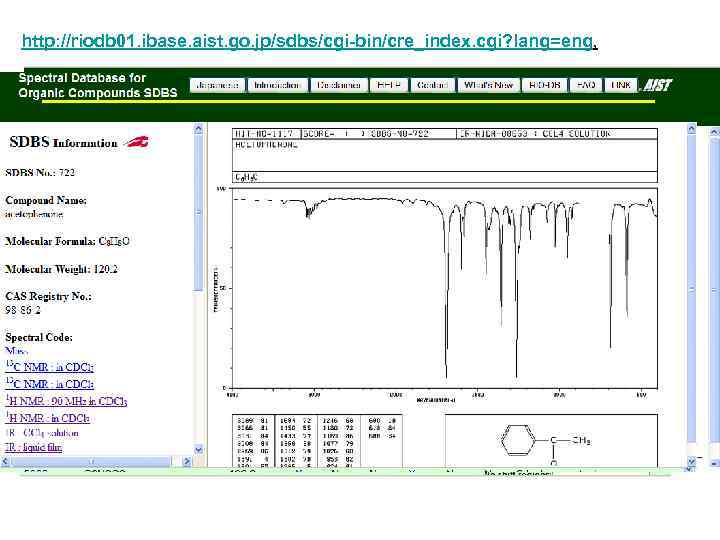
Task: Select the Molecular Formula C8H8O text
Action: click(x=68, y=242)
